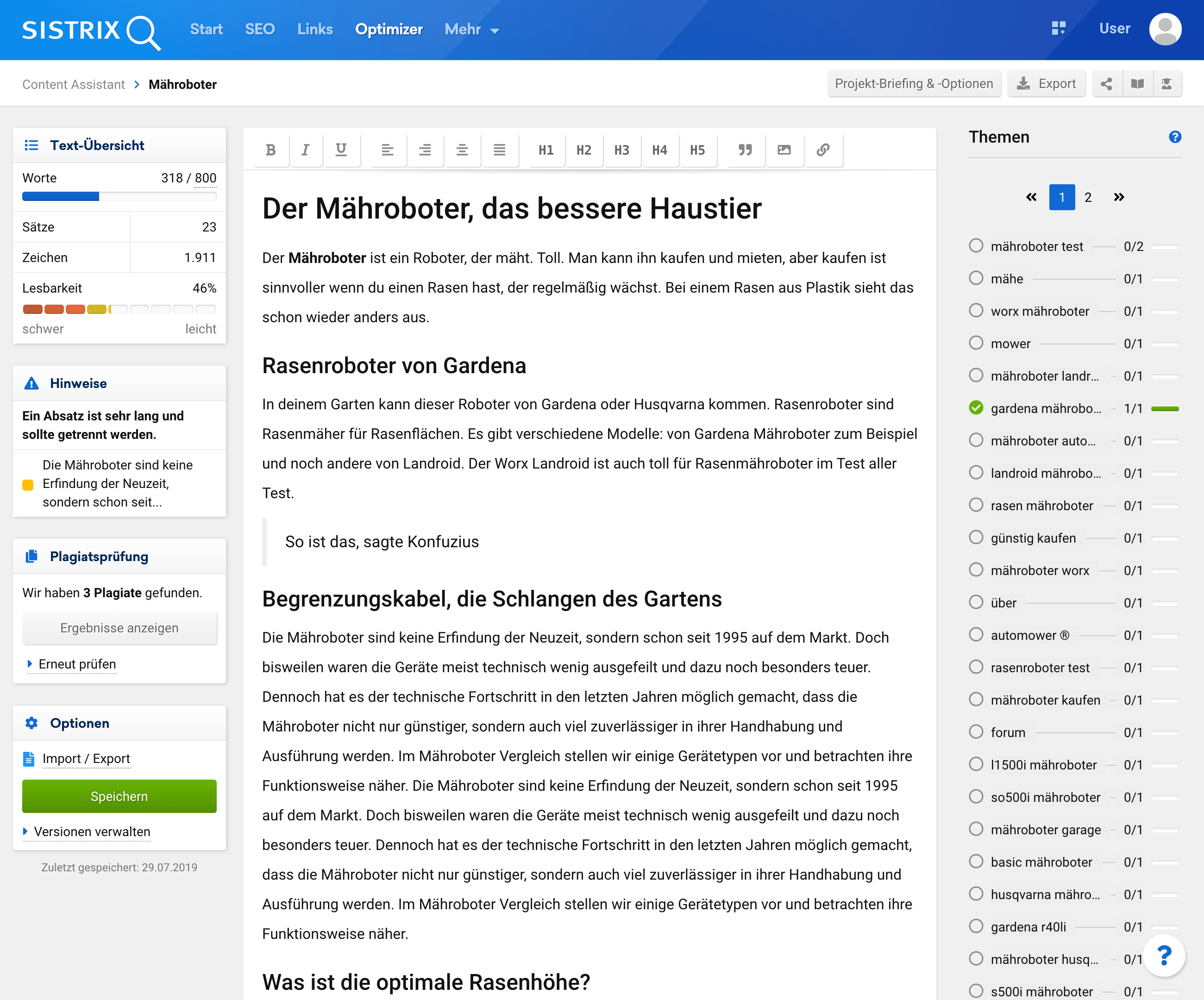Screen dimensions: 1204x1000
Task: Show plagiarism results with 'Ergebnisse anzeigen'
Action: pyautogui.click(x=119, y=628)
